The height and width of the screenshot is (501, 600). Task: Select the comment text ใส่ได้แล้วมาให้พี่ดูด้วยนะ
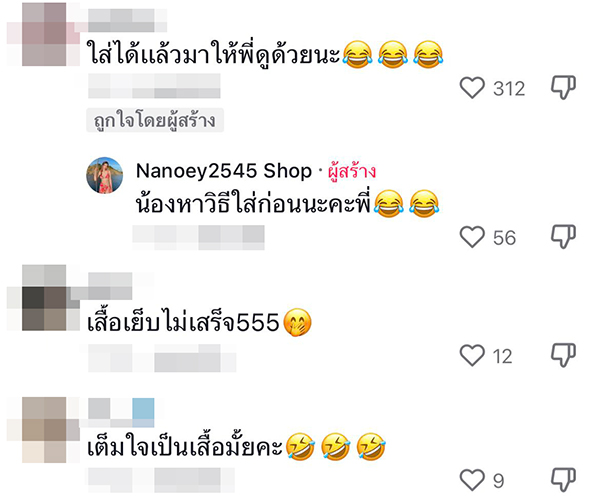click(x=214, y=55)
